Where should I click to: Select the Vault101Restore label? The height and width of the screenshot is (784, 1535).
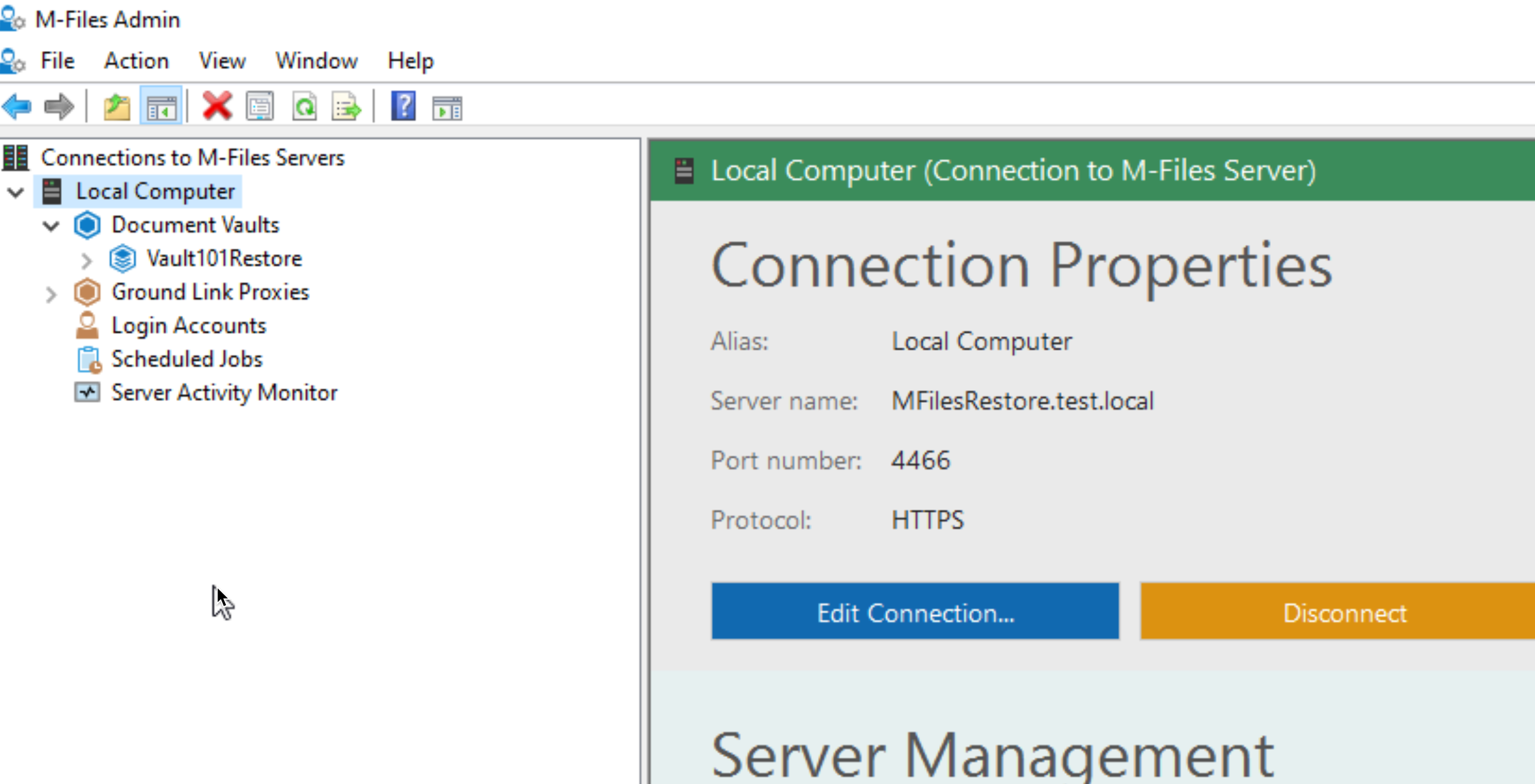click(x=225, y=259)
